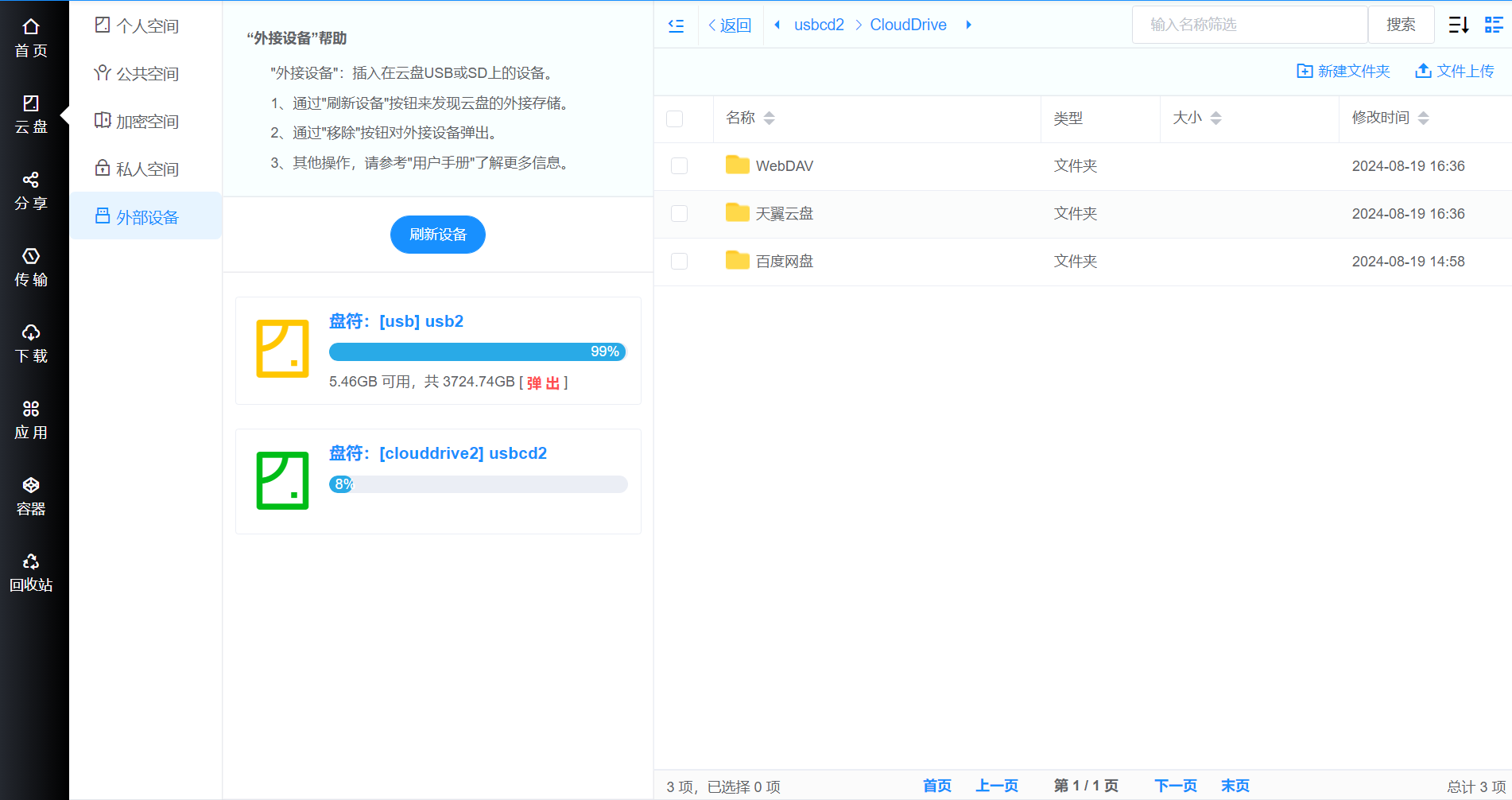Check the 百度网盘 row checkbox

tap(679, 261)
